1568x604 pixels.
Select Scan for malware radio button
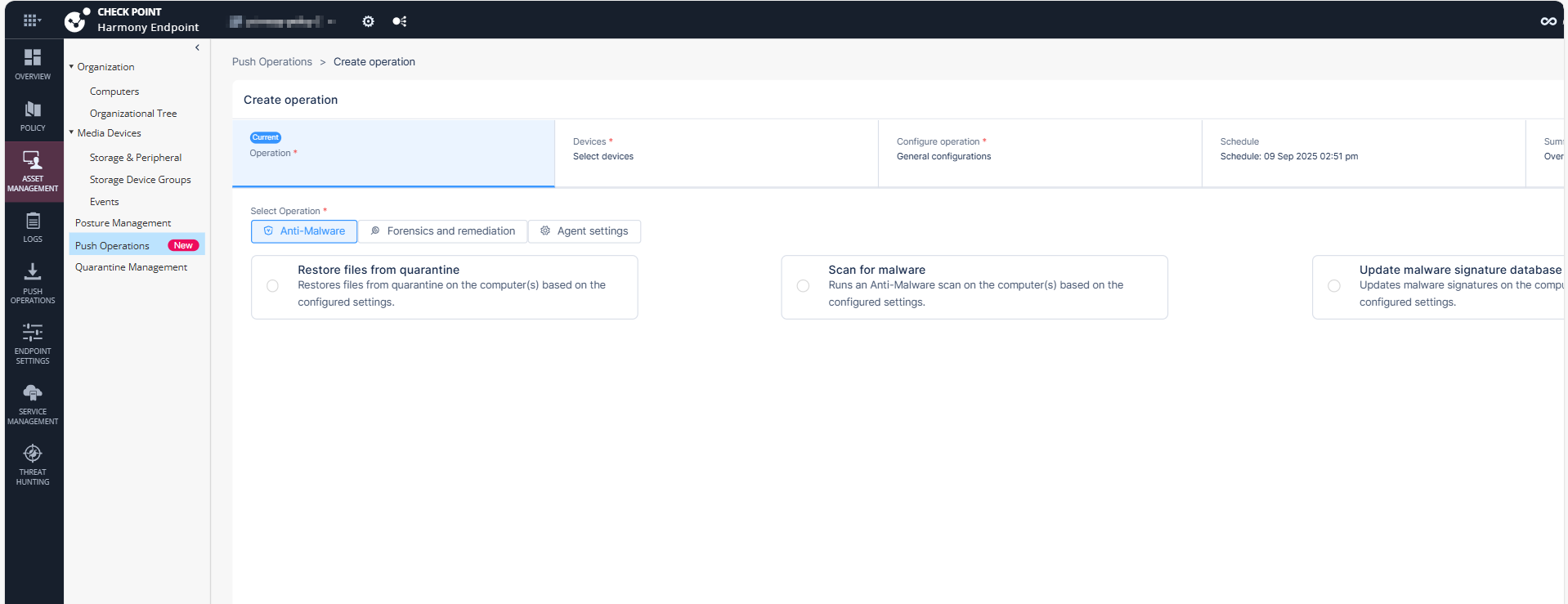[x=803, y=286]
